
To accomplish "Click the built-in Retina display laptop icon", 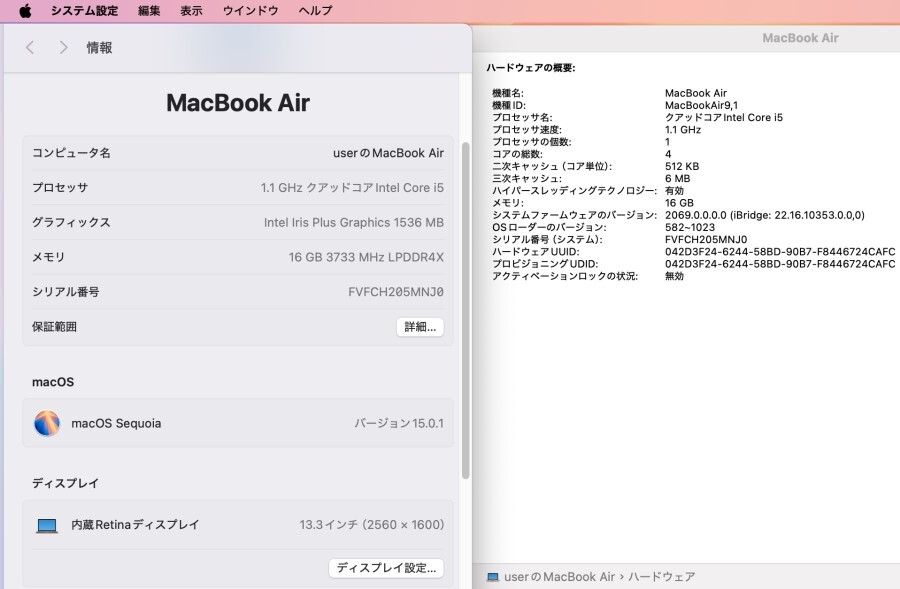I will click(x=47, y=525).
